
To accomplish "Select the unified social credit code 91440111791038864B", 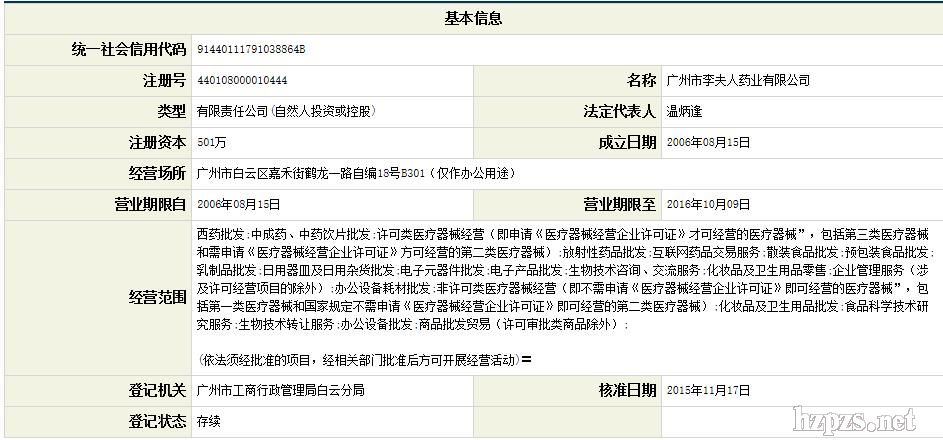I will [251, 49].
